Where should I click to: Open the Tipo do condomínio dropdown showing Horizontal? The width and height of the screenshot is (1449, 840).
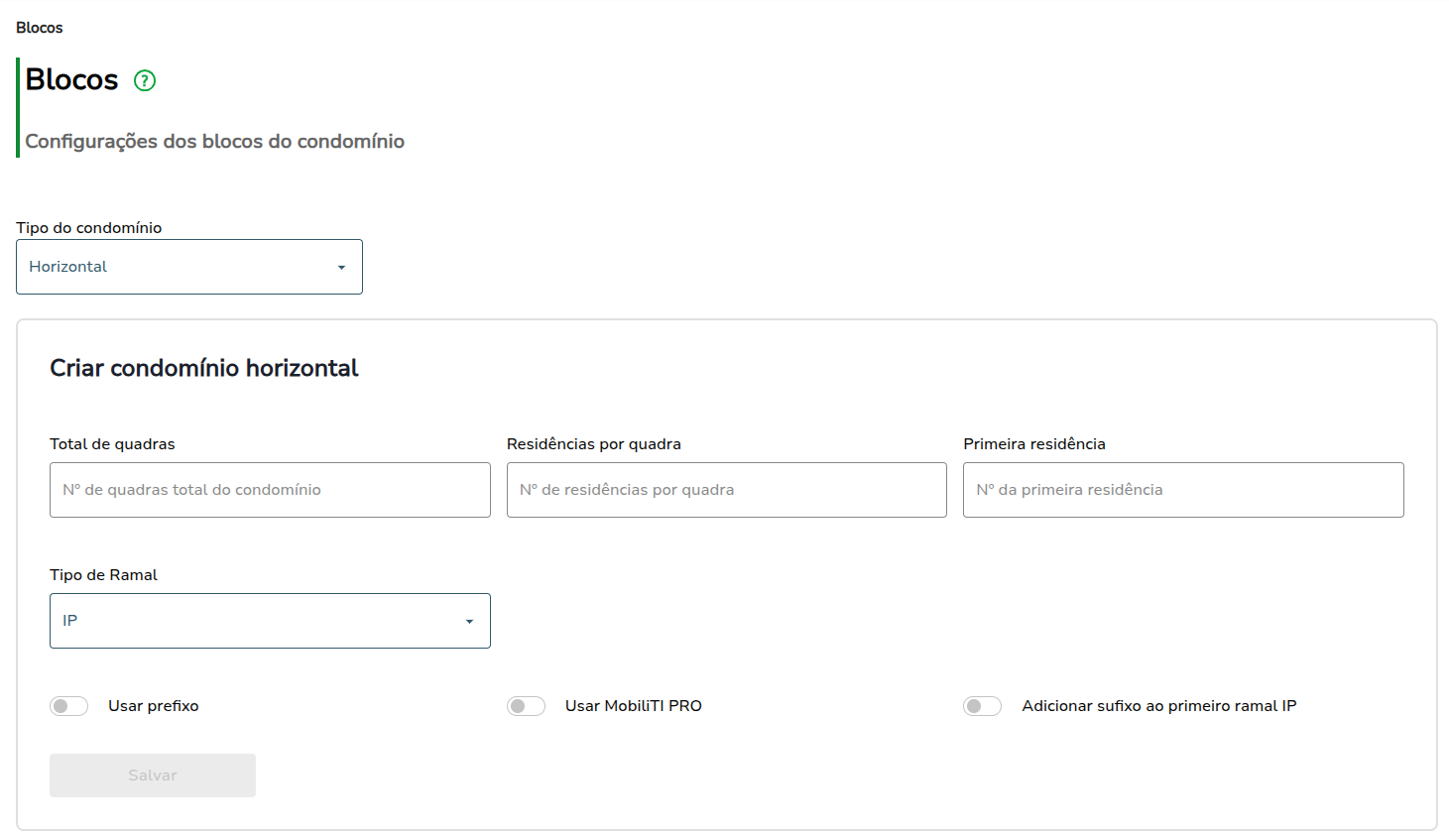click(x=189, y=267)
